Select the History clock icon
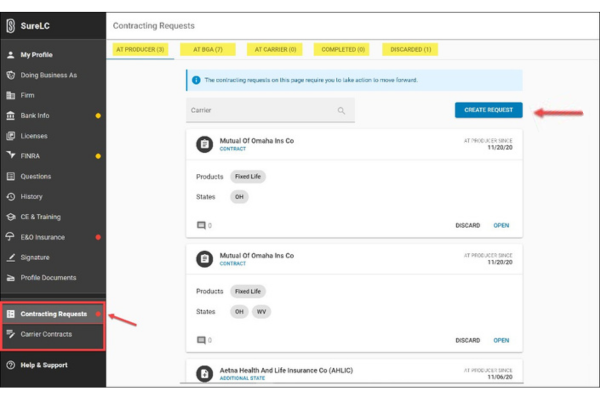Screen dimensions: 600x400 click(x=11, y=197)
